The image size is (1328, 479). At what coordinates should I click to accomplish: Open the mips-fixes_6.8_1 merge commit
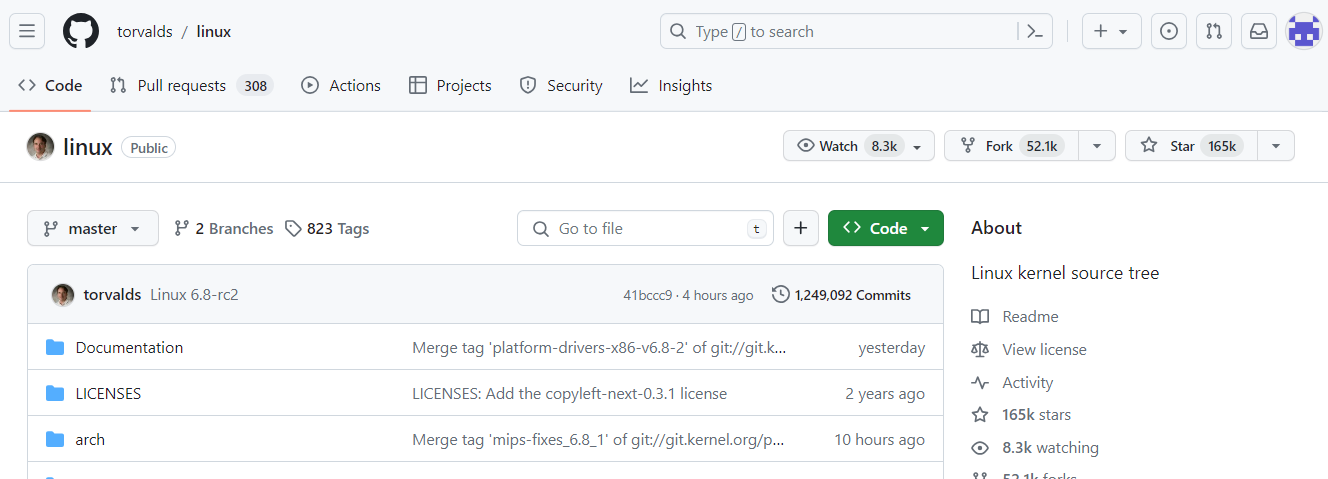click(x=598, y=440)
